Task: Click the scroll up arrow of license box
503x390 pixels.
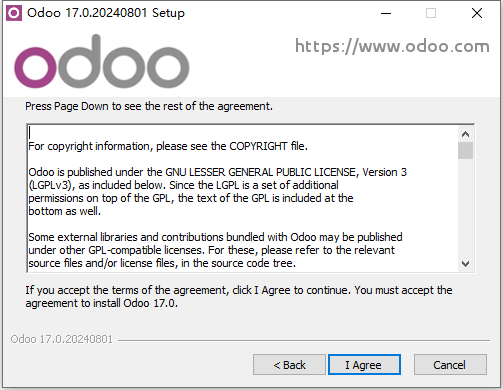Action: [465, 134]
